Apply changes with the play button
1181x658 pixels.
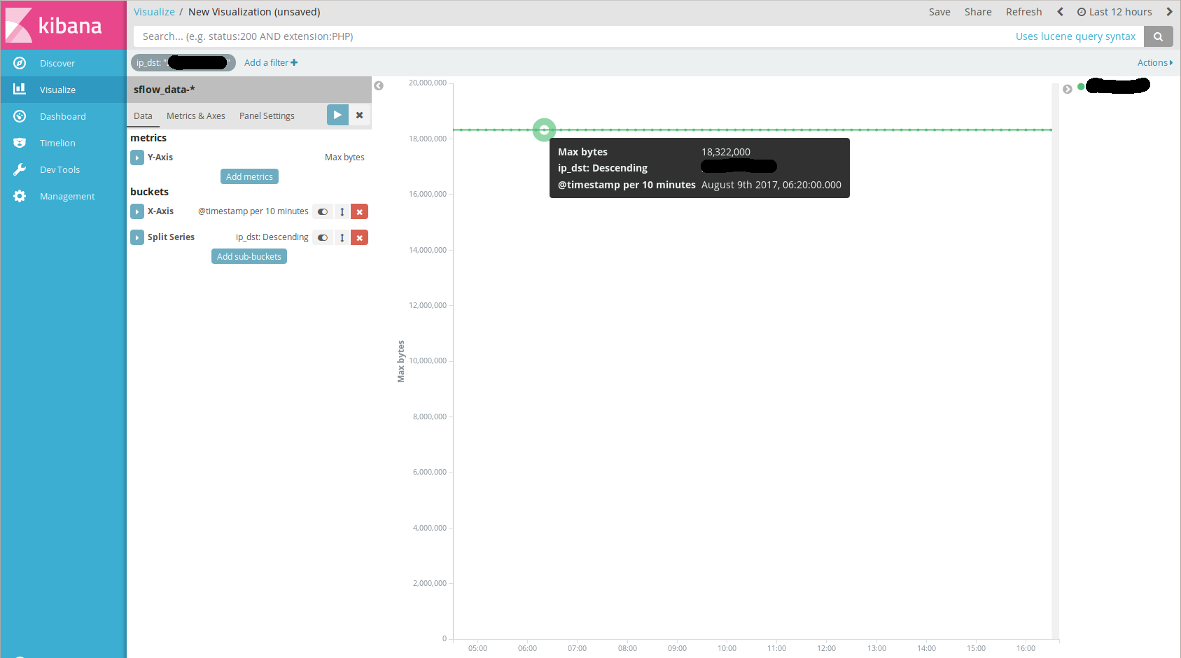pyautogui.click(x=337, y=115)
